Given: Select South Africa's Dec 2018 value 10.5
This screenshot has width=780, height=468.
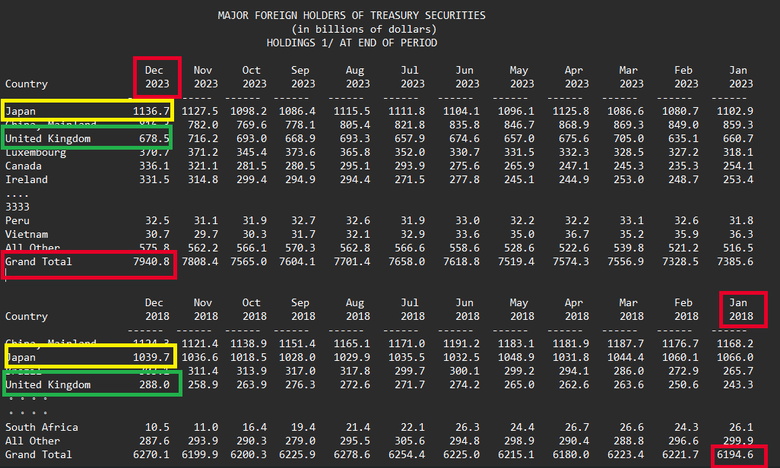Looking at the screenshot, I should 157,427.
